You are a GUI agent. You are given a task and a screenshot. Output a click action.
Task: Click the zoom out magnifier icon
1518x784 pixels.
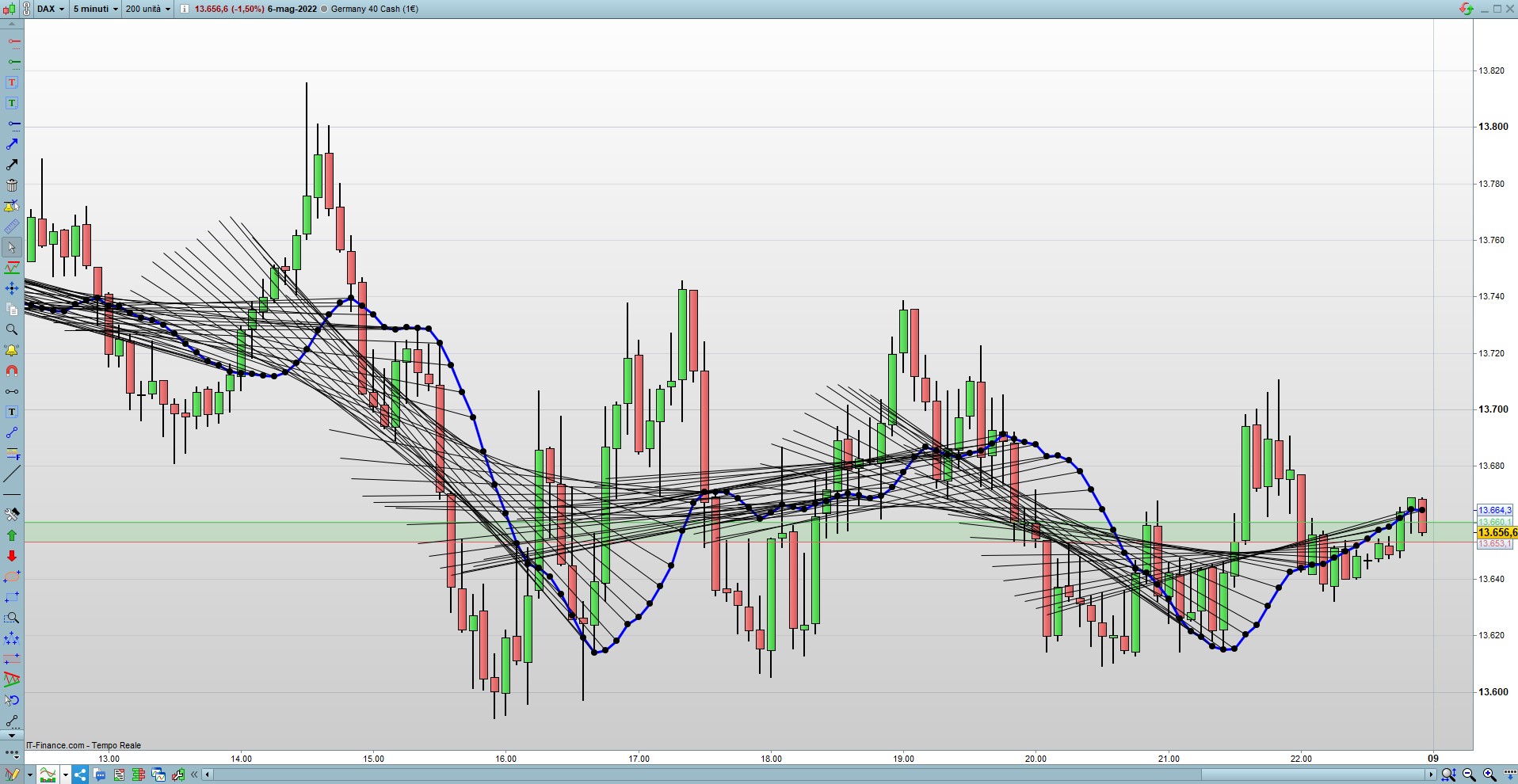tap(1469, 774)
